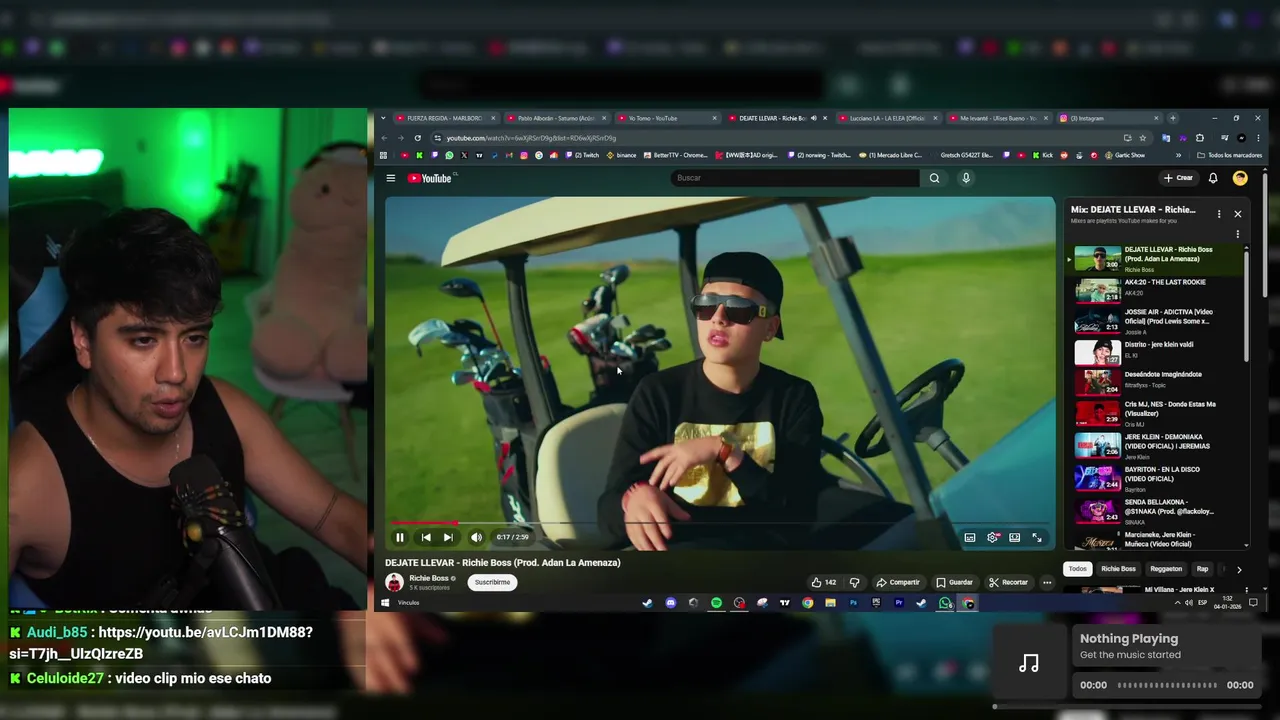Screen dimensions: 1280x720
Task: Switch to Me levanté - Ulises Bueno tab
Action: coord(997,118)
